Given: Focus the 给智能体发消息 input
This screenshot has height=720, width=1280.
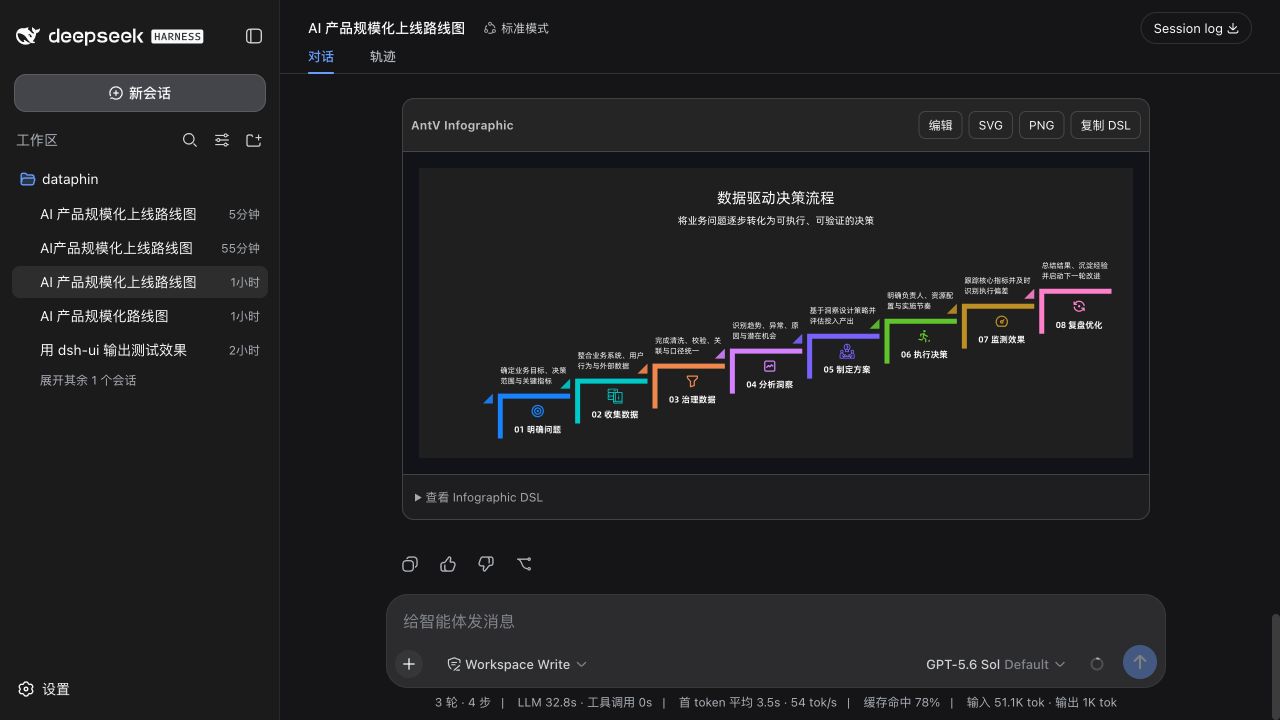Looking at the screenshot, I should (x=775, y=621).
